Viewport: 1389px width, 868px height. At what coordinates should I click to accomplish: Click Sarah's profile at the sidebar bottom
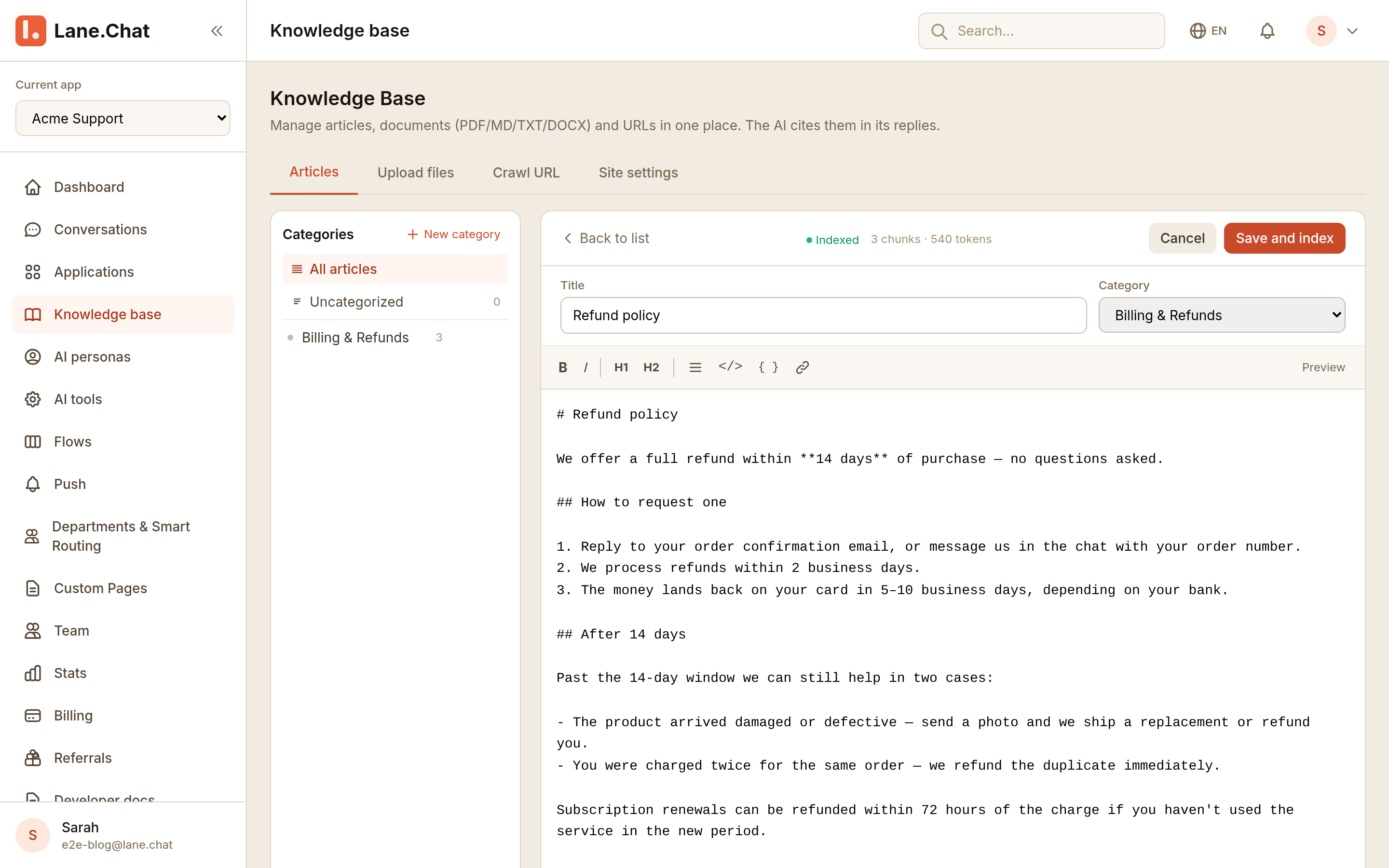tap(123, 835)
